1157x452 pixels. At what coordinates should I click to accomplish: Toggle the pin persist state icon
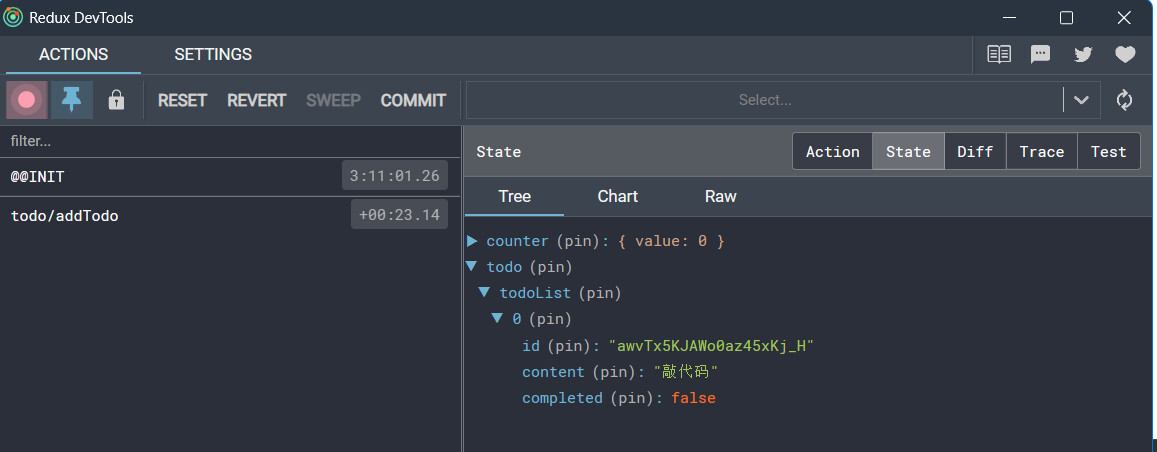tap(72, 100)
